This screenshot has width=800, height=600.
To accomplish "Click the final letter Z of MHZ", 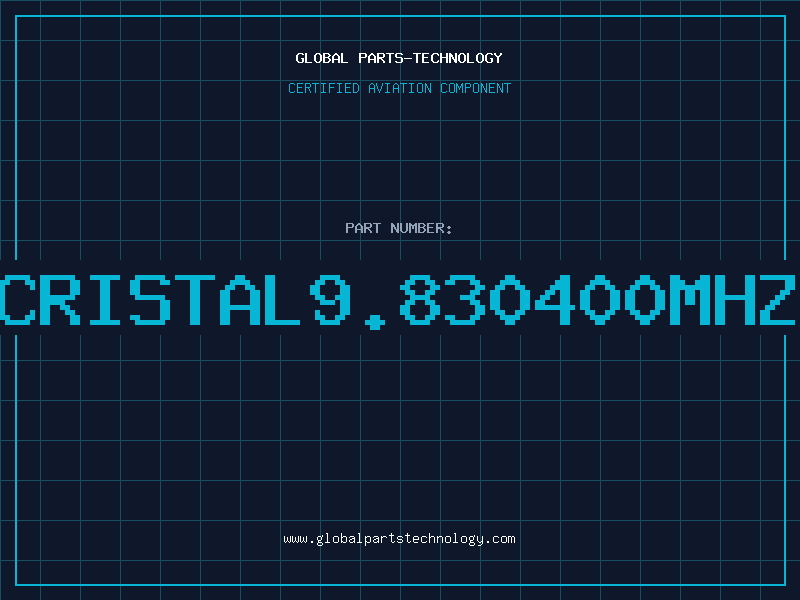I will coord(778,300).
